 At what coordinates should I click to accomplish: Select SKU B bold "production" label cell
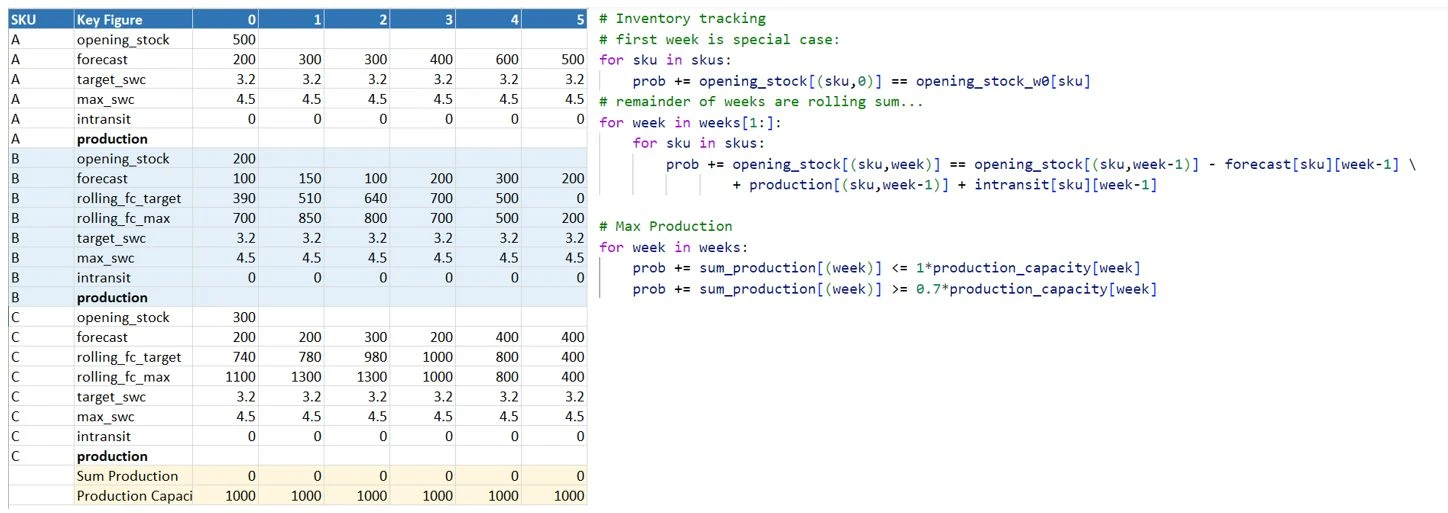pos(133,298)
